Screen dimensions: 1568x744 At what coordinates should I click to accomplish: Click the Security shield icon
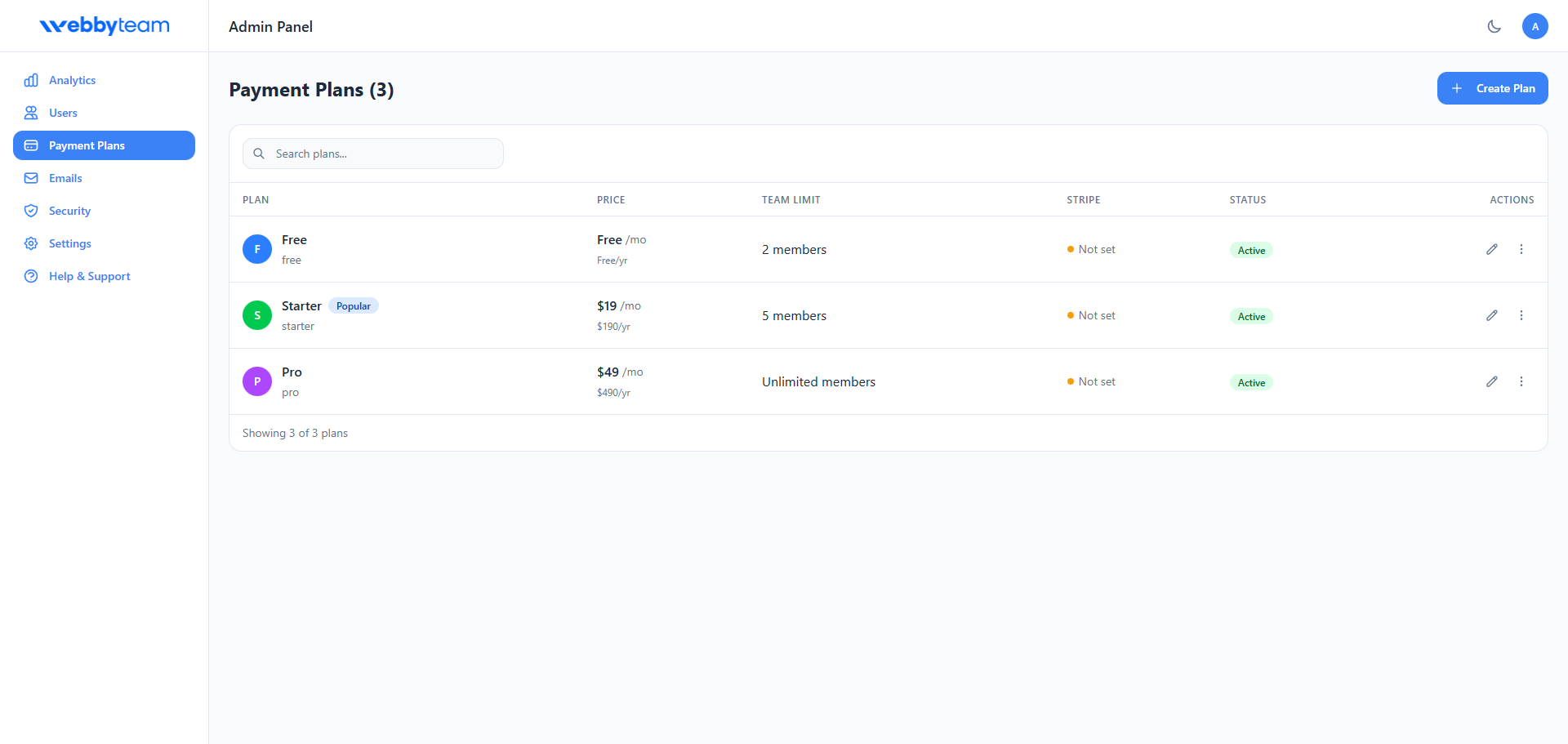[31, 211]
